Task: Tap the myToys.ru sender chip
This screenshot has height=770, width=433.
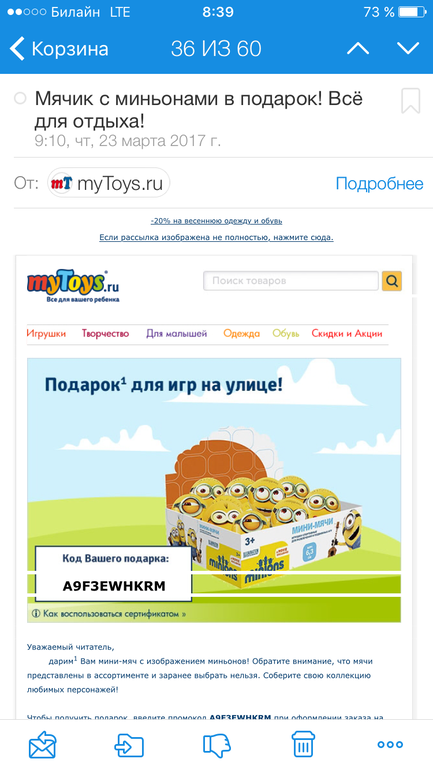Action: (x=108, y=183)
